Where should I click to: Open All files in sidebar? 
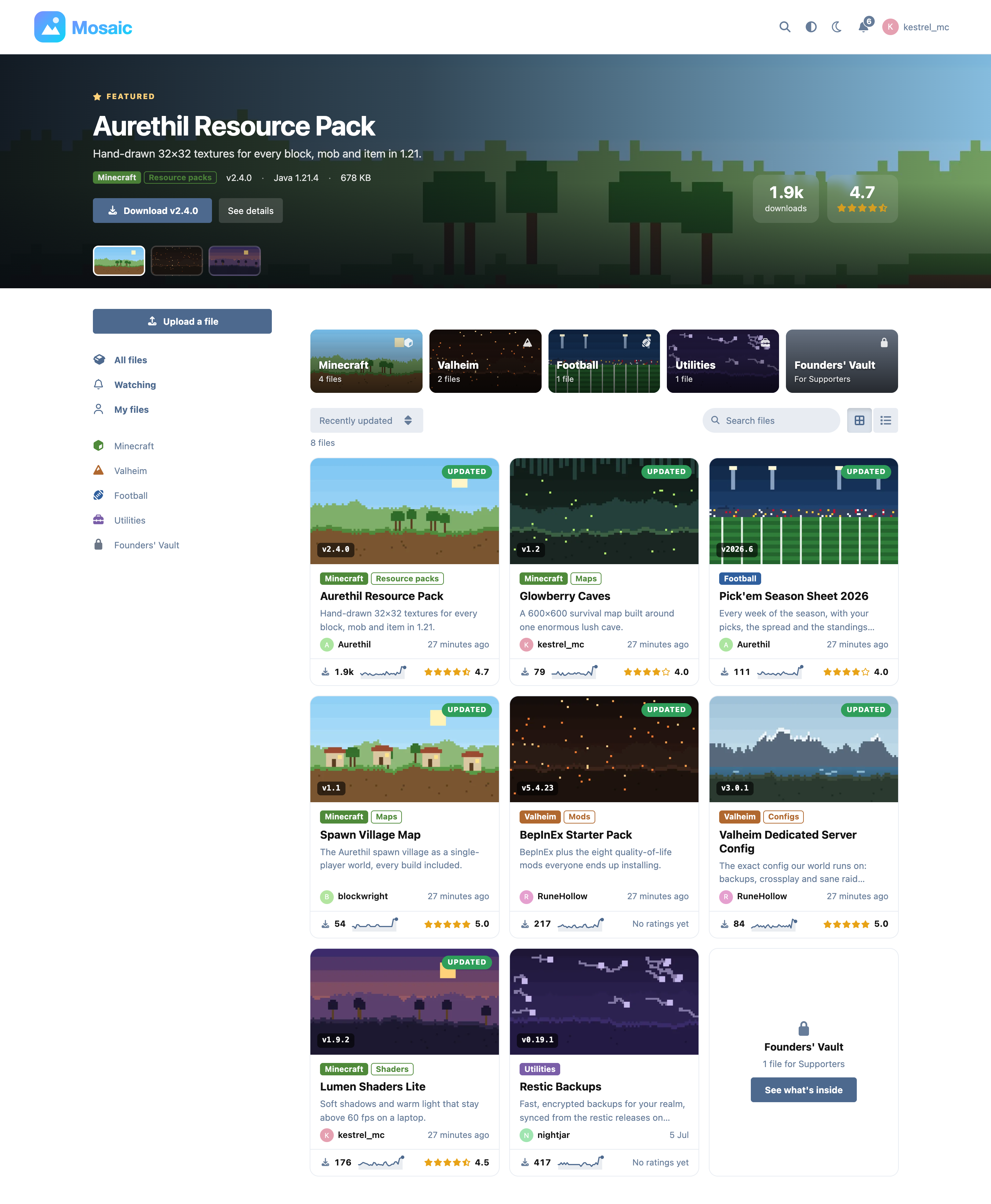(182, 360)
